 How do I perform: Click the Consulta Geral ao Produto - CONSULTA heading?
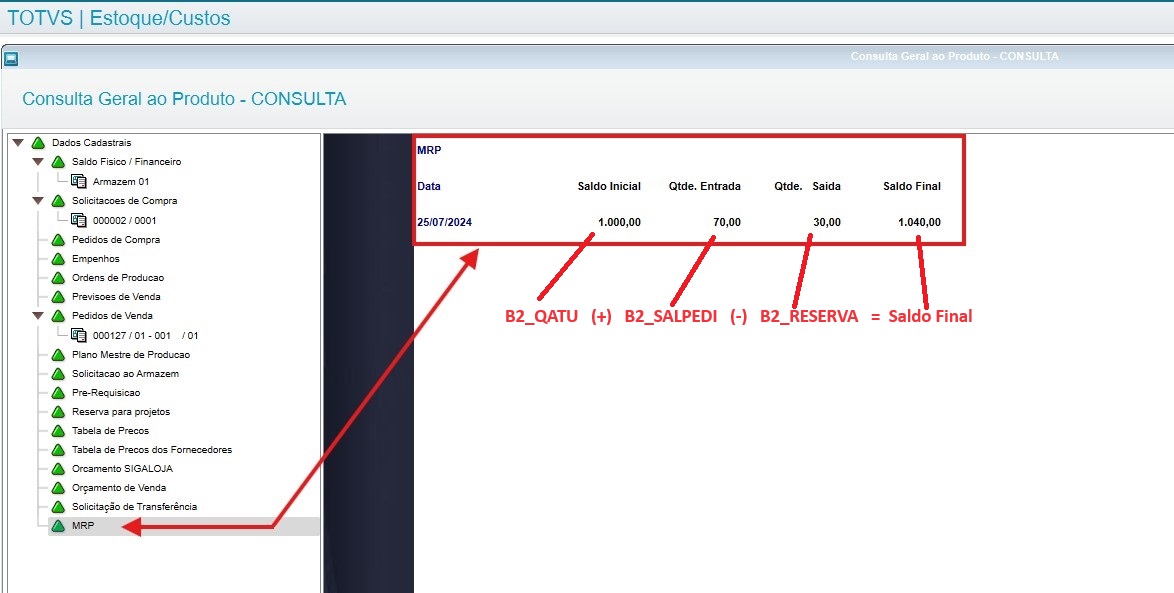(184, 99)
